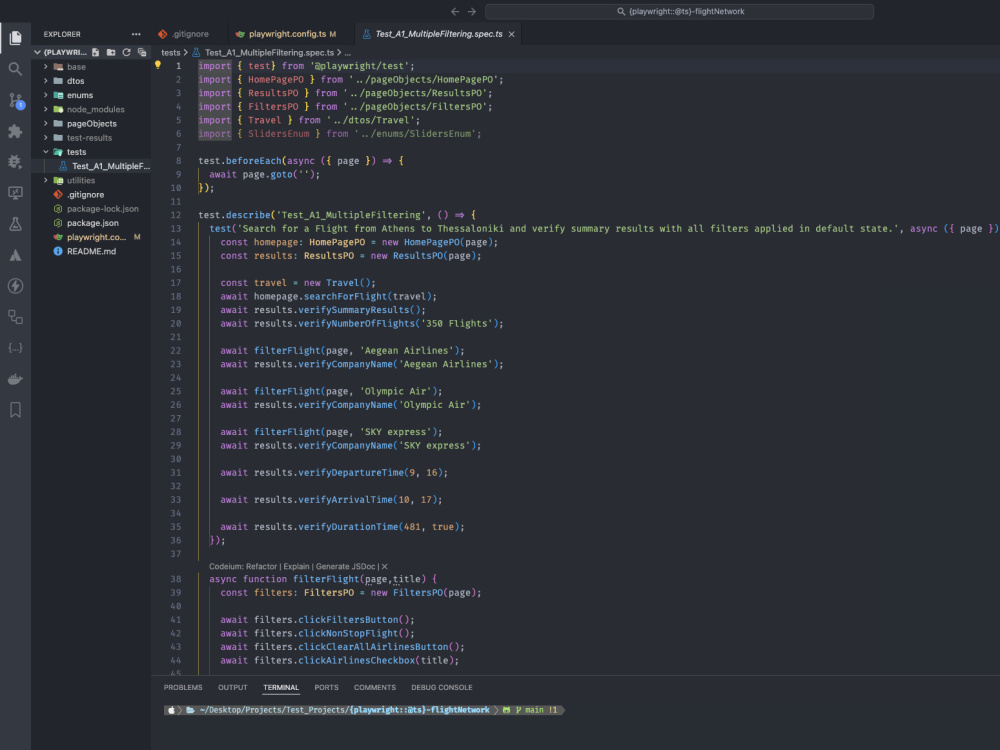
Task: Open the curly braces activity bar view
Action: click(x=15, y=348)
